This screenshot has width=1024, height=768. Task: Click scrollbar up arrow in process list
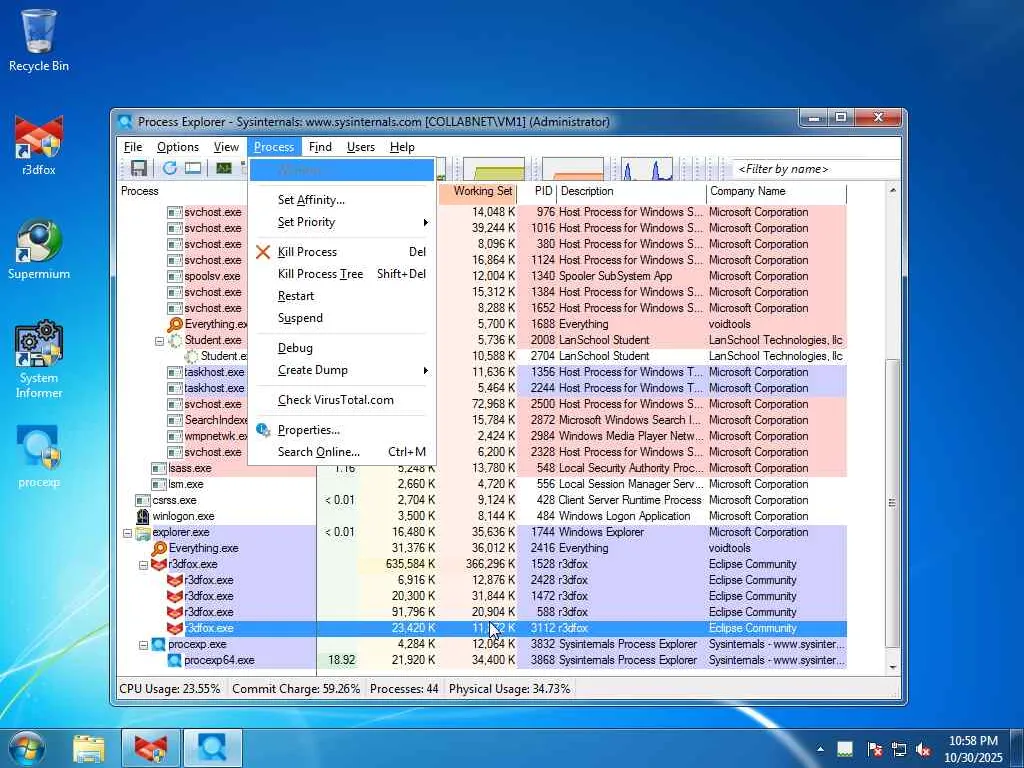892,191
